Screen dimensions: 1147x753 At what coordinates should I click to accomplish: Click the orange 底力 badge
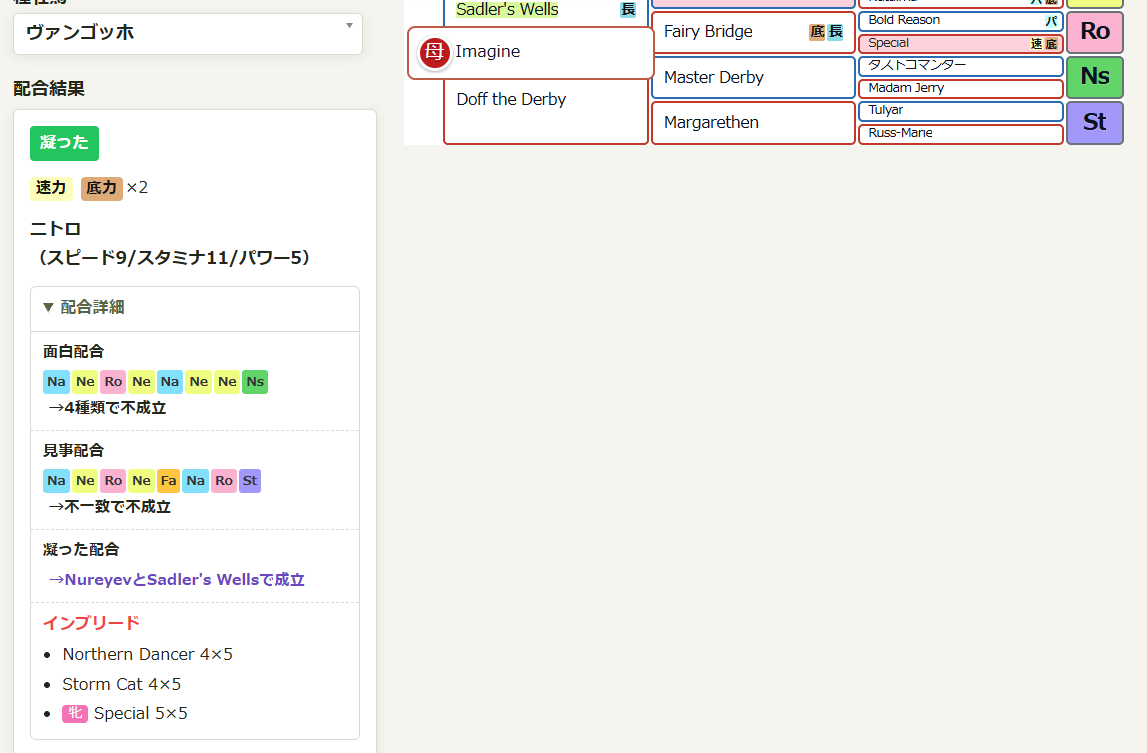pyautogui.click(x=102, y=188)
